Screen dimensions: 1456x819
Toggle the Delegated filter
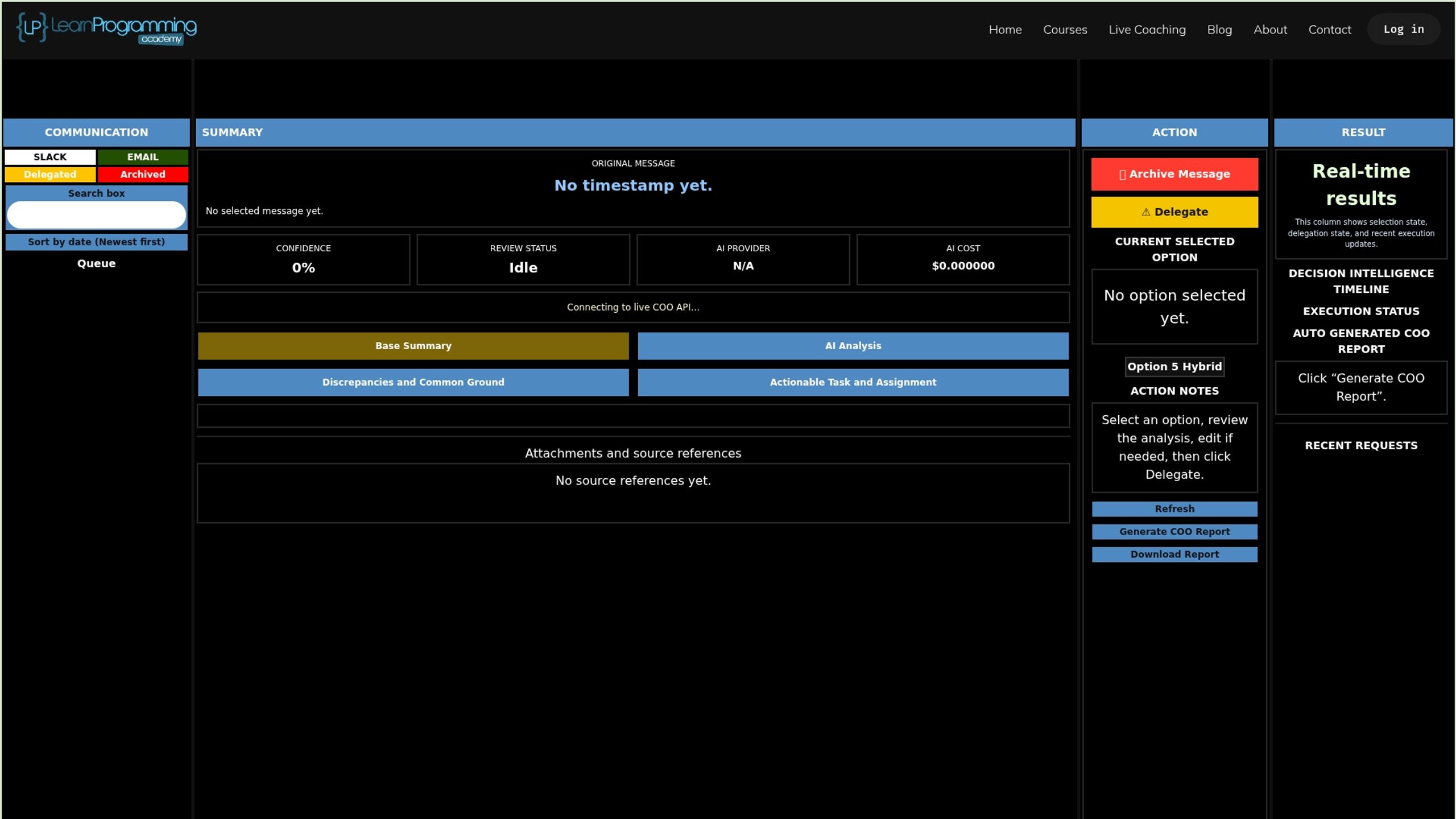[50, 175]
